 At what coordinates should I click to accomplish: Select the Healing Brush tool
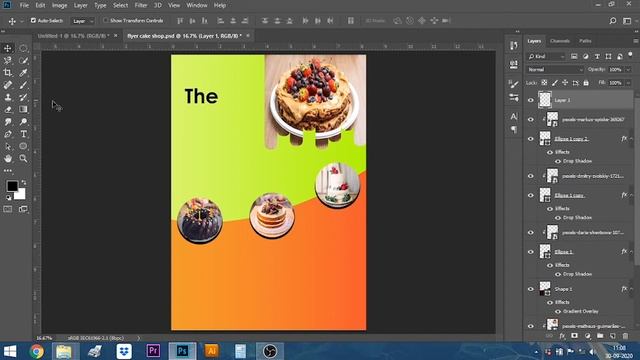click(8, 85)
